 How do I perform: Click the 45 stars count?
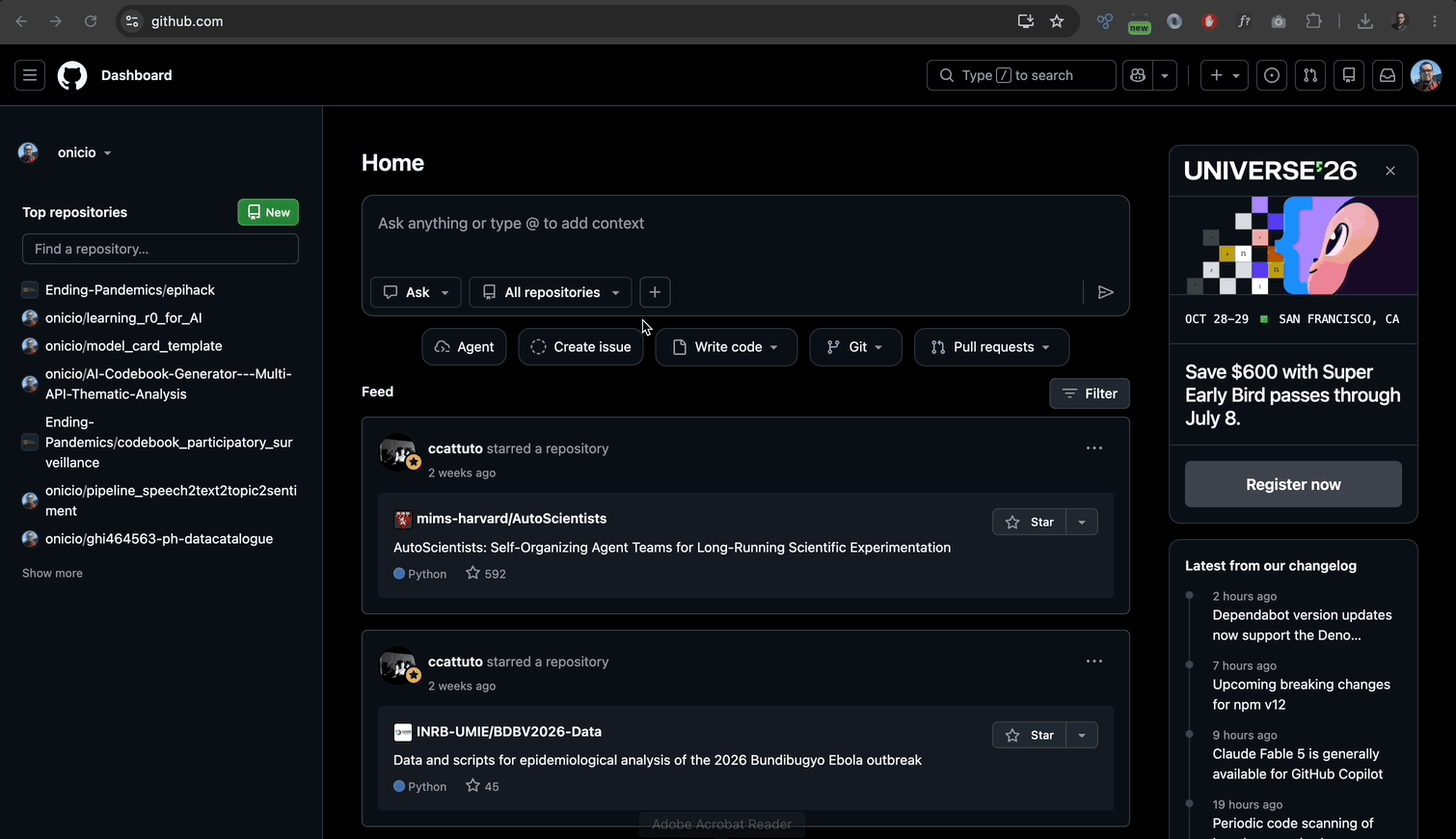[482, 787]
